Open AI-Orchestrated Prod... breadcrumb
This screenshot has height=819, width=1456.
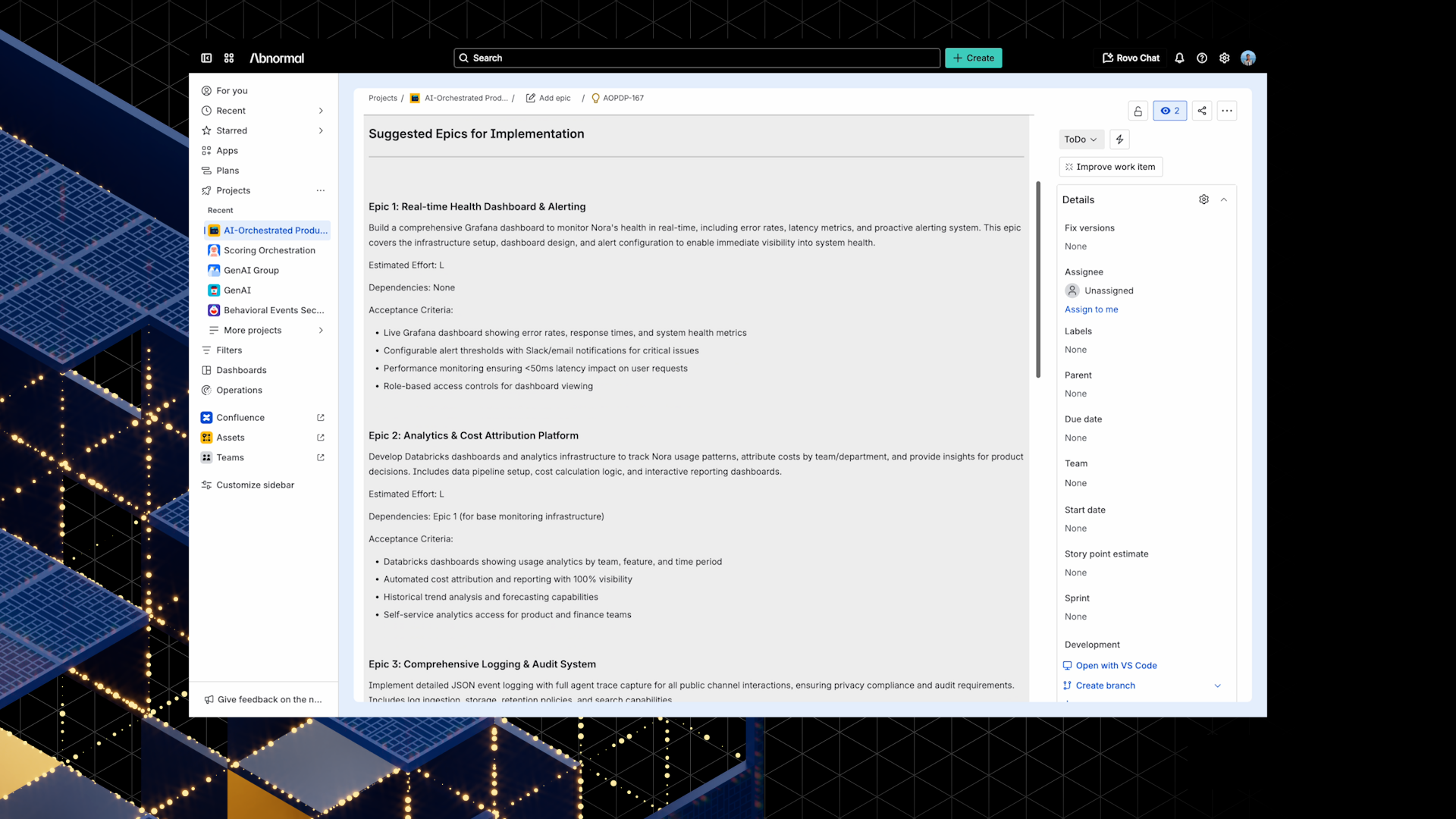coord(460,98)
